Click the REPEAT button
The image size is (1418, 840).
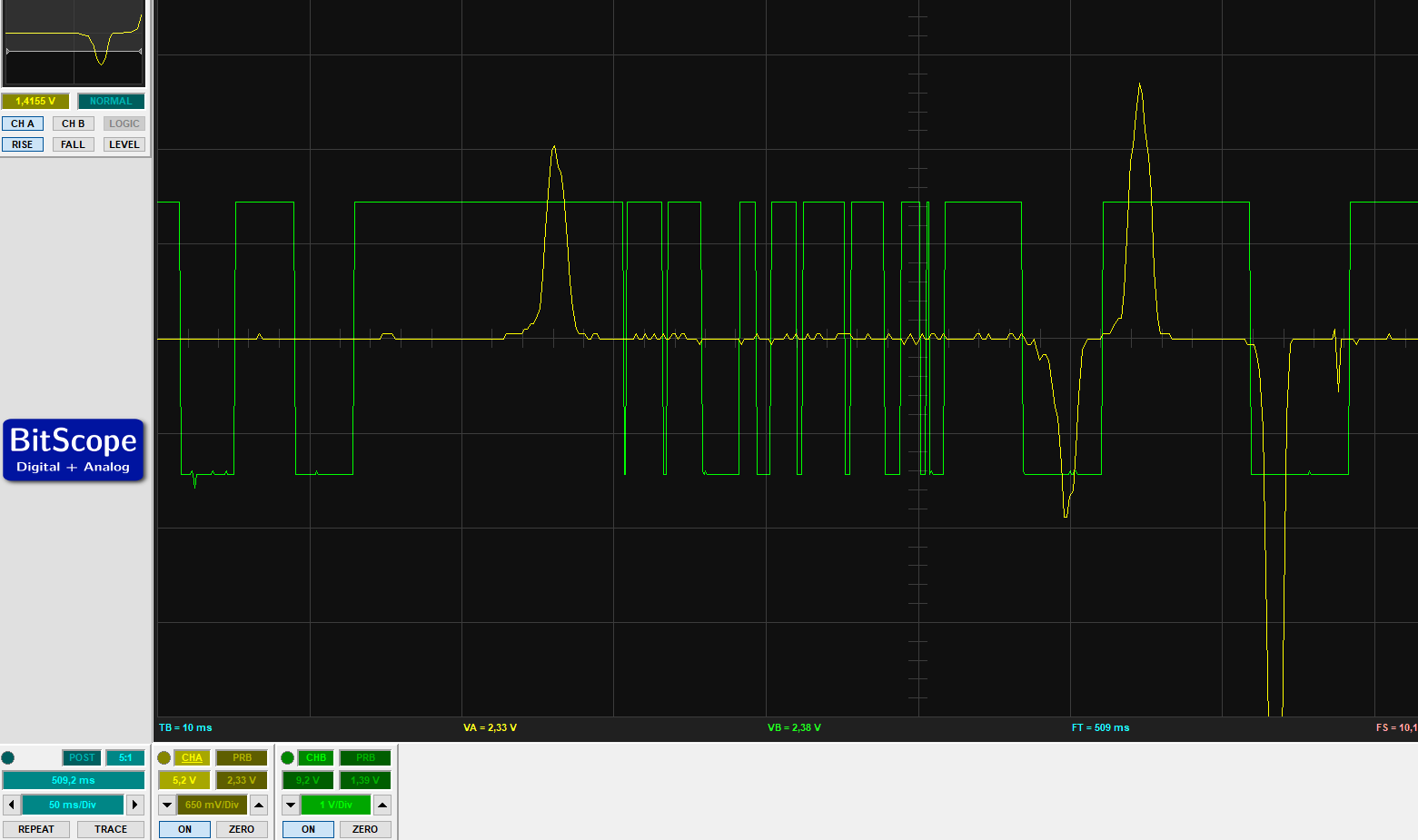pyautogui.click(x=36, y=829)
